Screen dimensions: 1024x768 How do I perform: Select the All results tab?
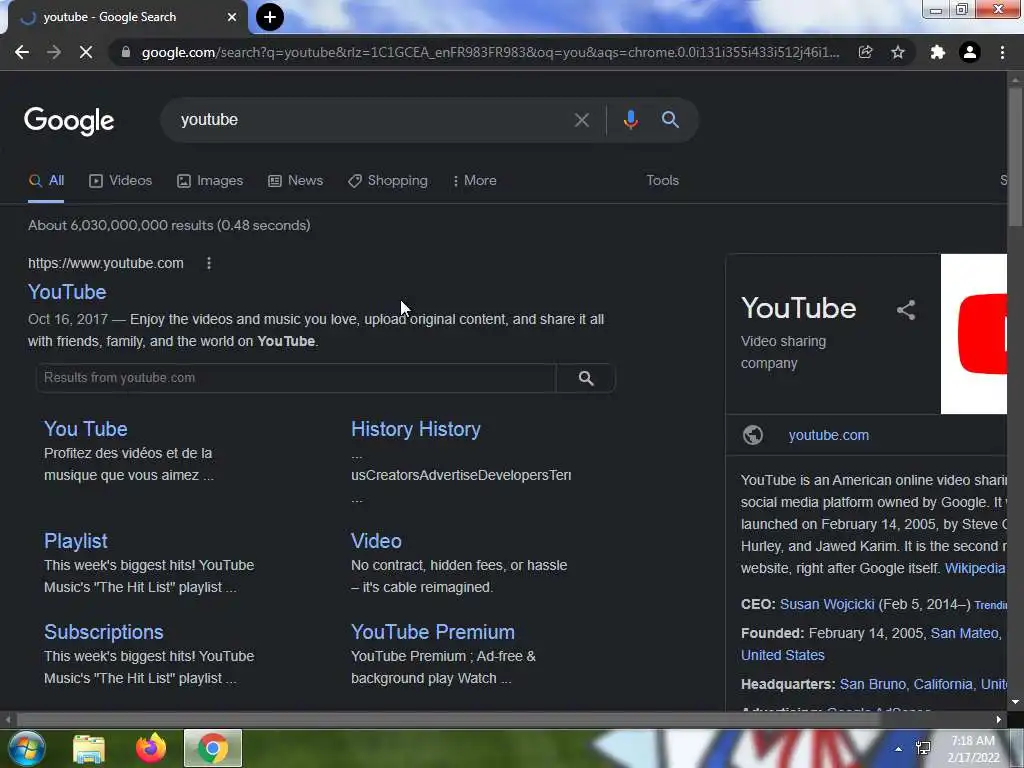tap(46, 181)
